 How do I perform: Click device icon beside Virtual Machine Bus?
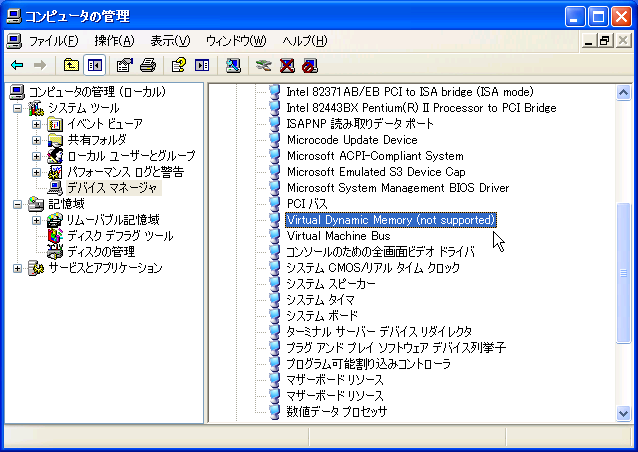(275, 236)
